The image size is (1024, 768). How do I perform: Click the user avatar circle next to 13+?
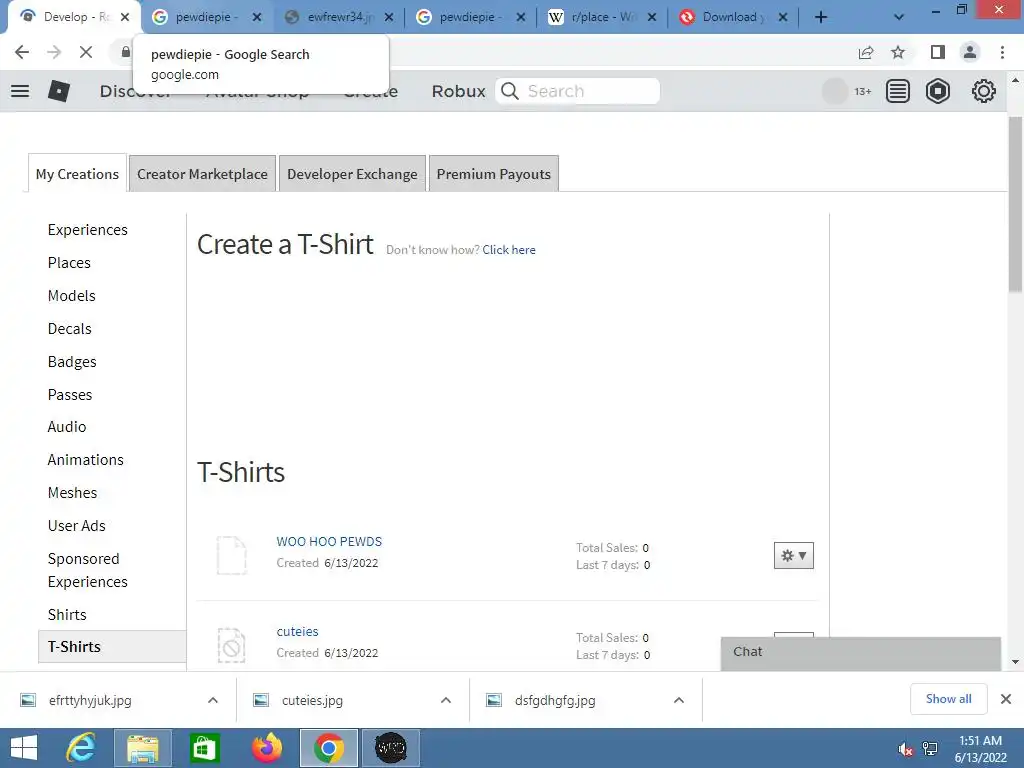coord(835,91)
